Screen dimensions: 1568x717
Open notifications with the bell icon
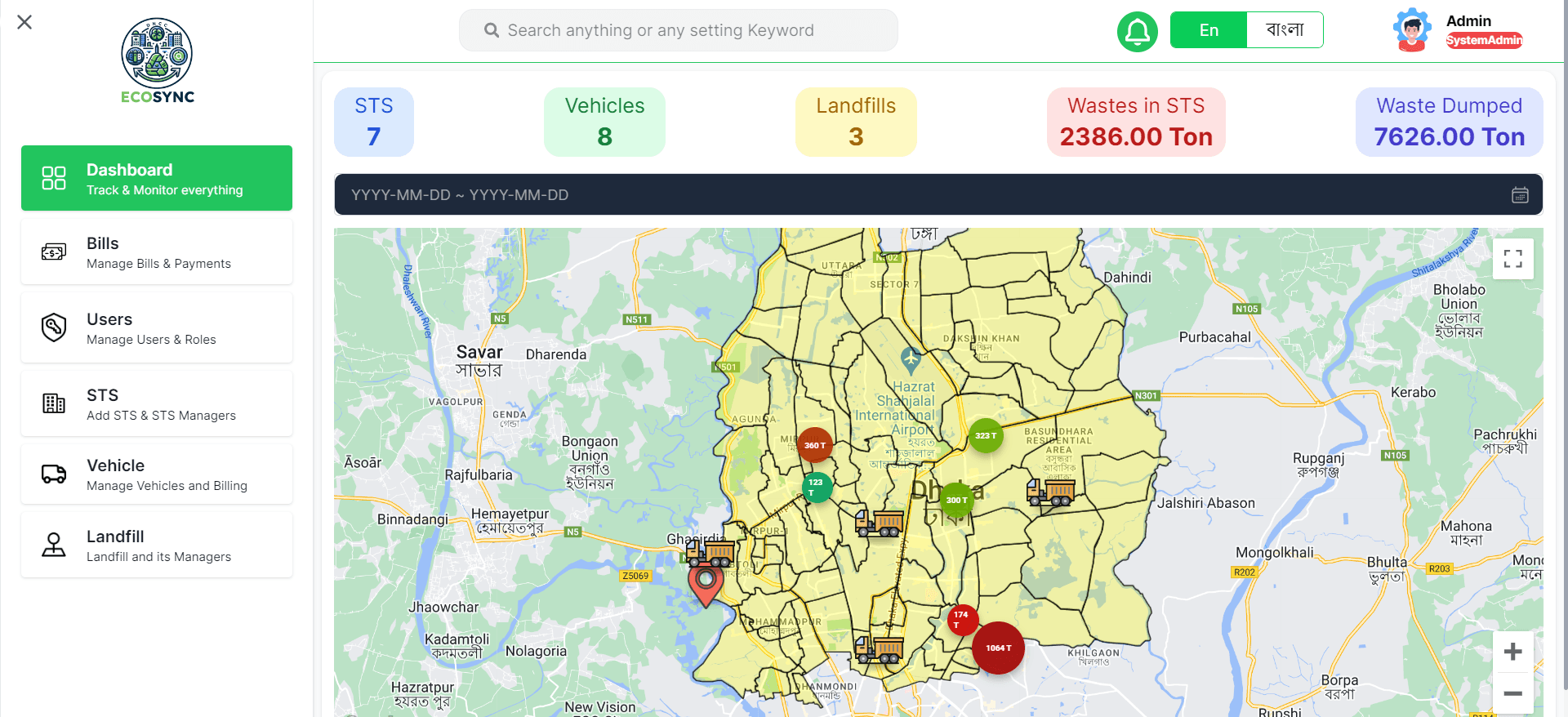[1138, 33]
